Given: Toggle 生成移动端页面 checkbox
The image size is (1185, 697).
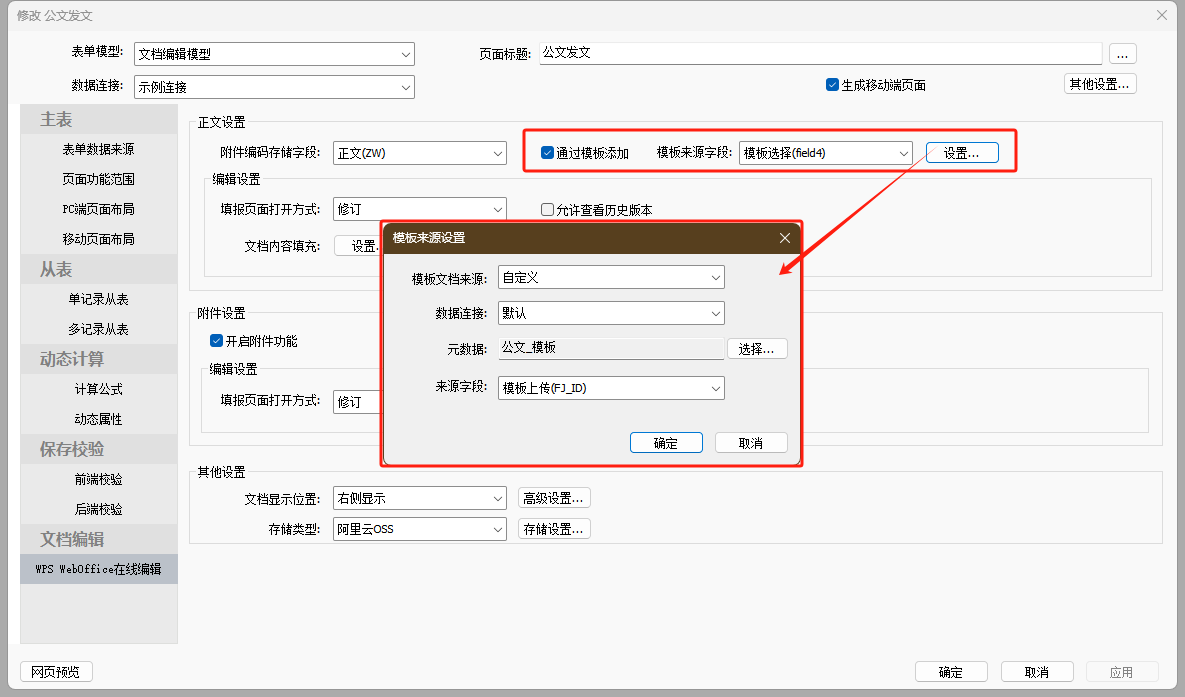Looking at the screenshot, I should point(832,85).
